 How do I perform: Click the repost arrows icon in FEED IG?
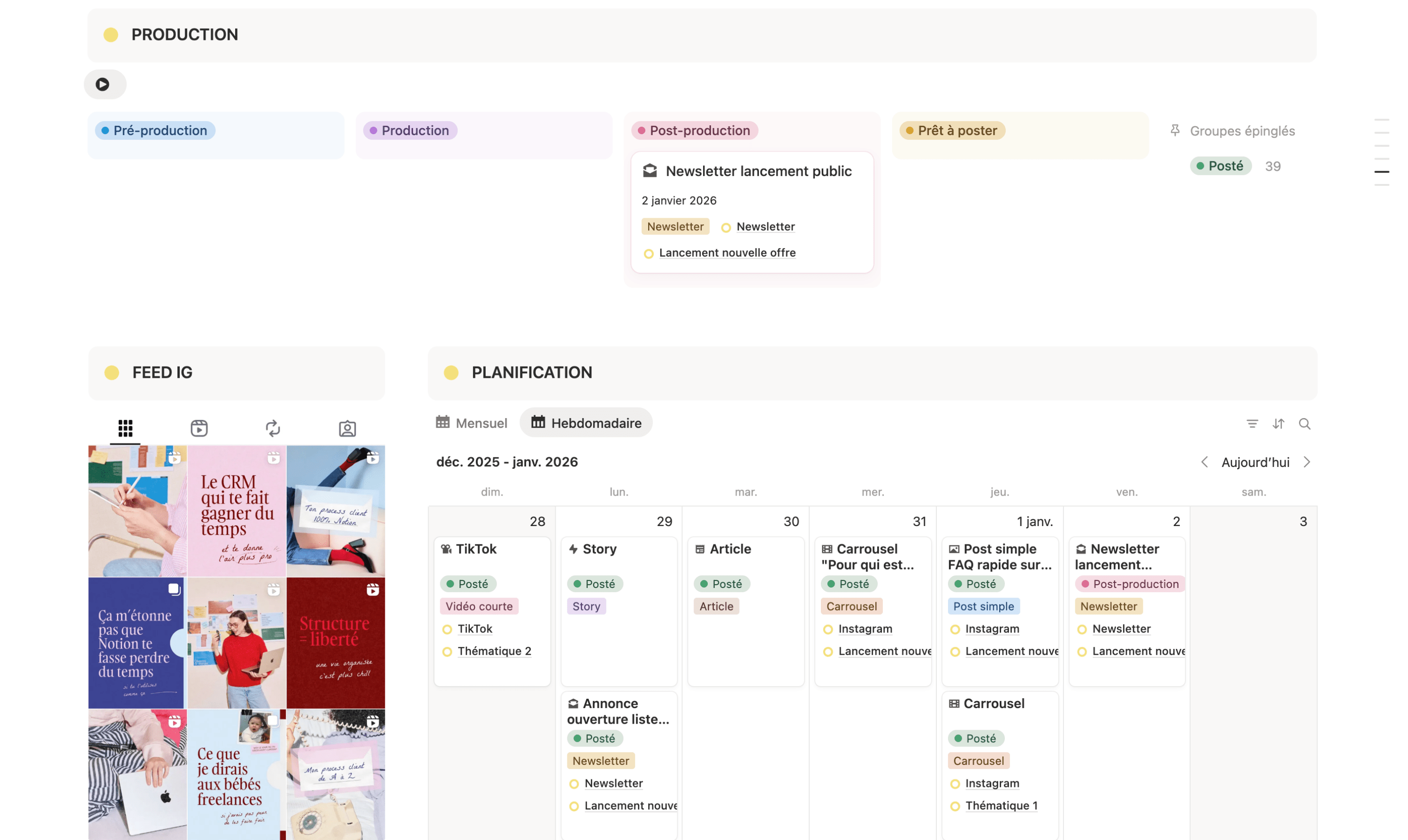tap(273, 428)
